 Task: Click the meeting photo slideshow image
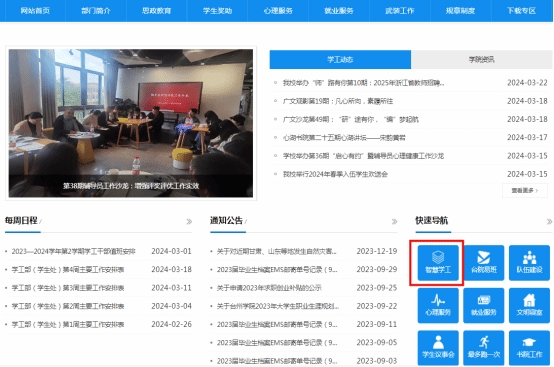click(131, 123)
